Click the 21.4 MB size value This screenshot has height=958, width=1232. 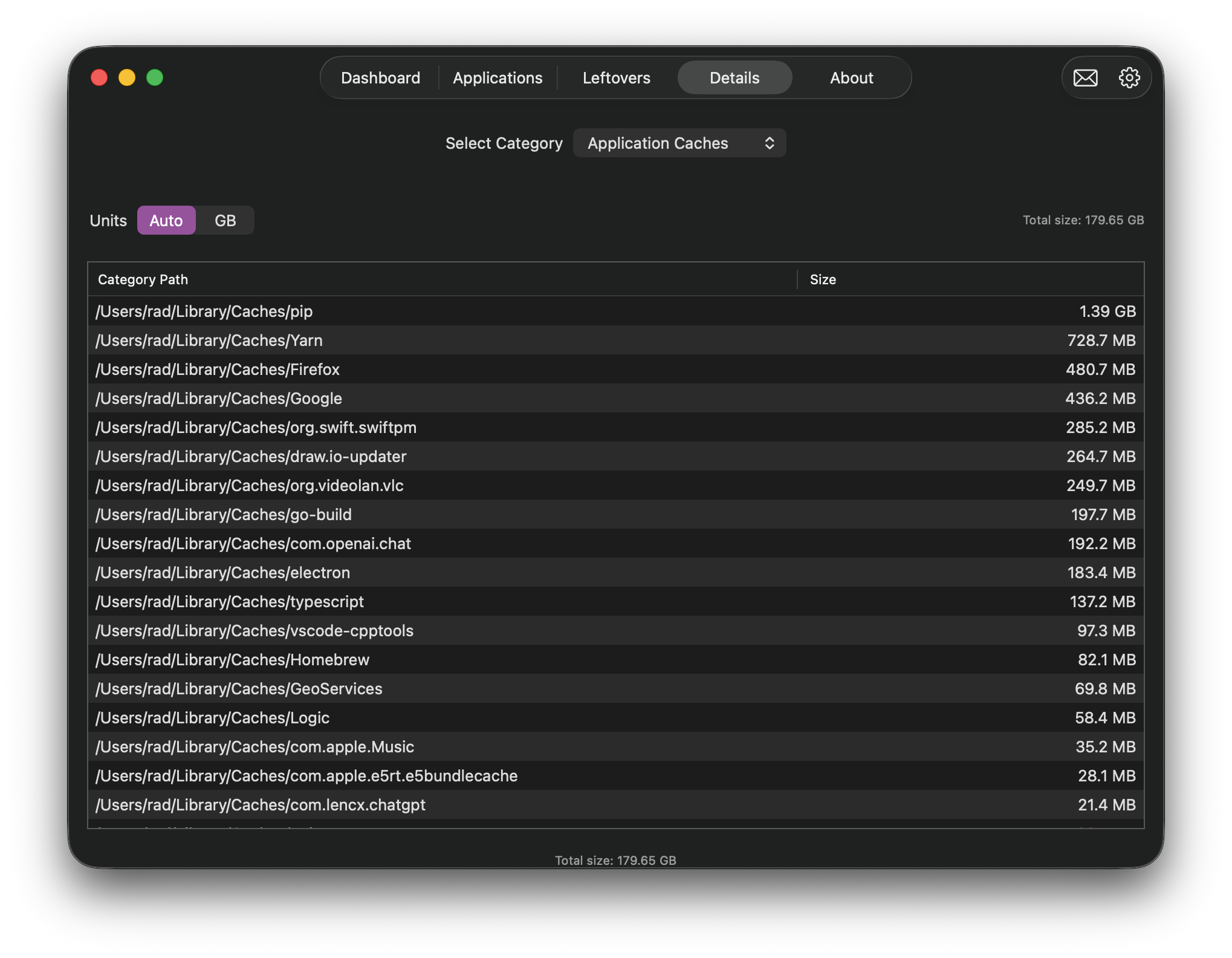[1107, 805]
